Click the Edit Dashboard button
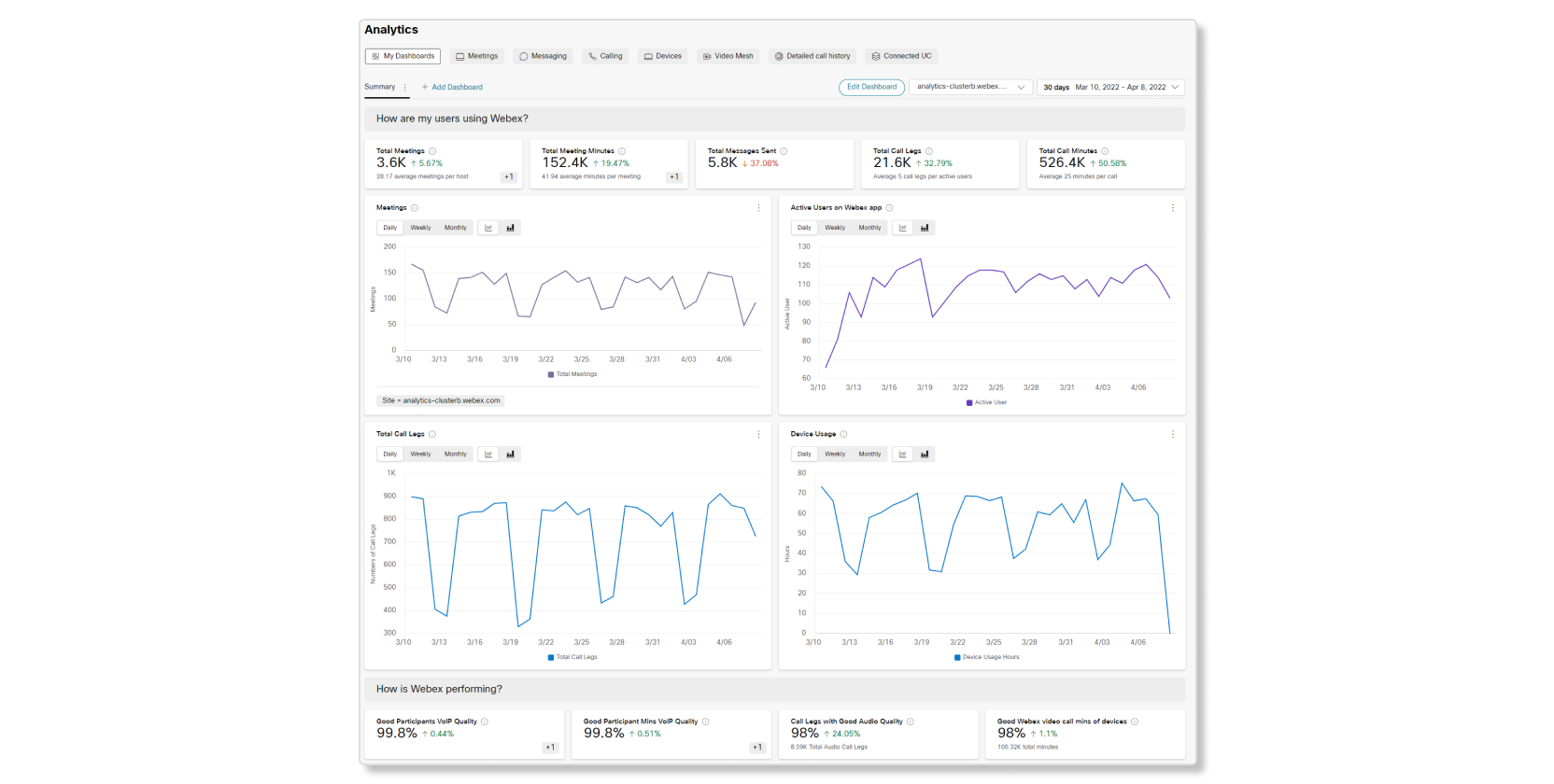The height and width of the screenshot is (784, 1554). (871, 87)
